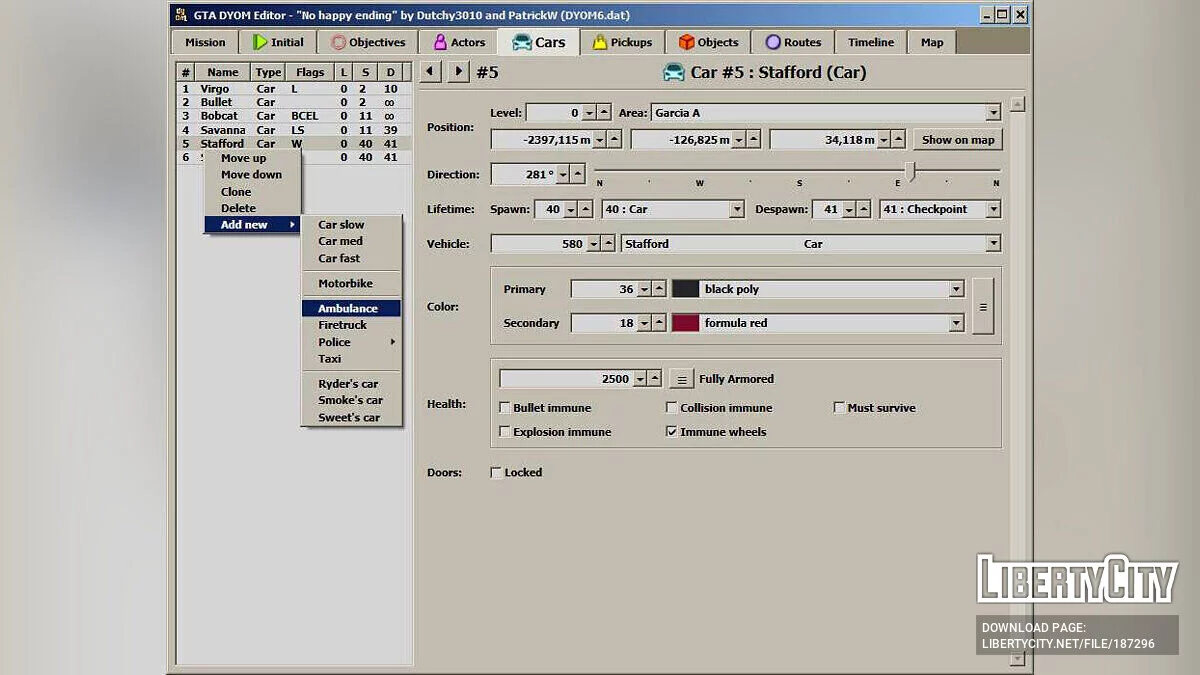The height and width of the screenshot is (675, 1200).
Task: Click the Objects tab icon
Action: pyautogui.click(x=685, y=41)
